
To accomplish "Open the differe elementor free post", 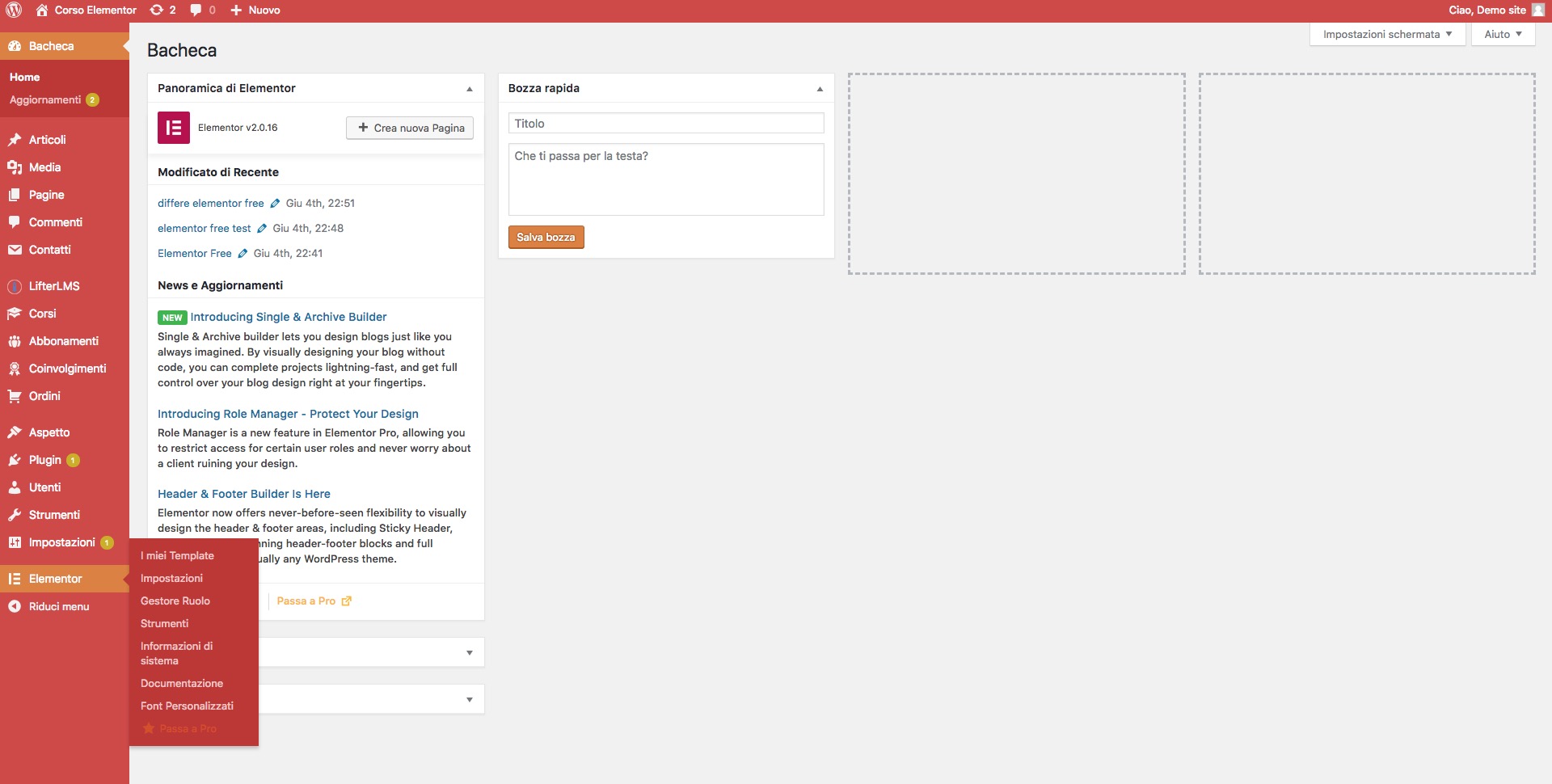I will 210,203.
